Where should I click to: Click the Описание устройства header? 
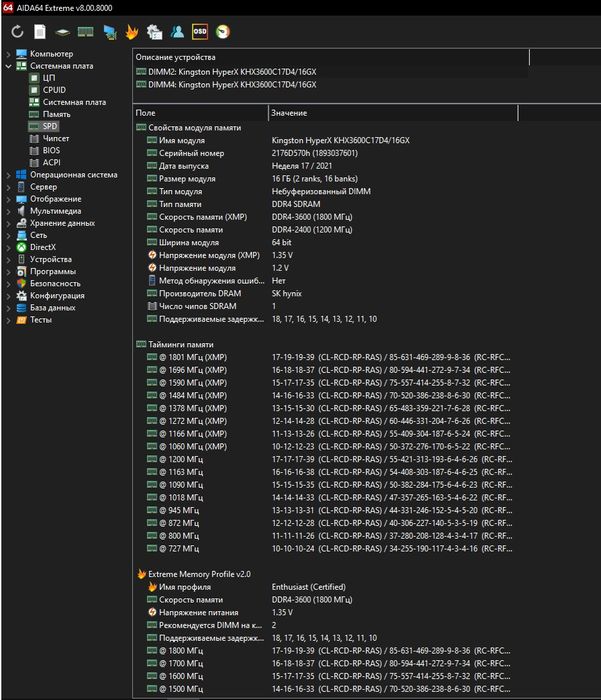point(331,57)
